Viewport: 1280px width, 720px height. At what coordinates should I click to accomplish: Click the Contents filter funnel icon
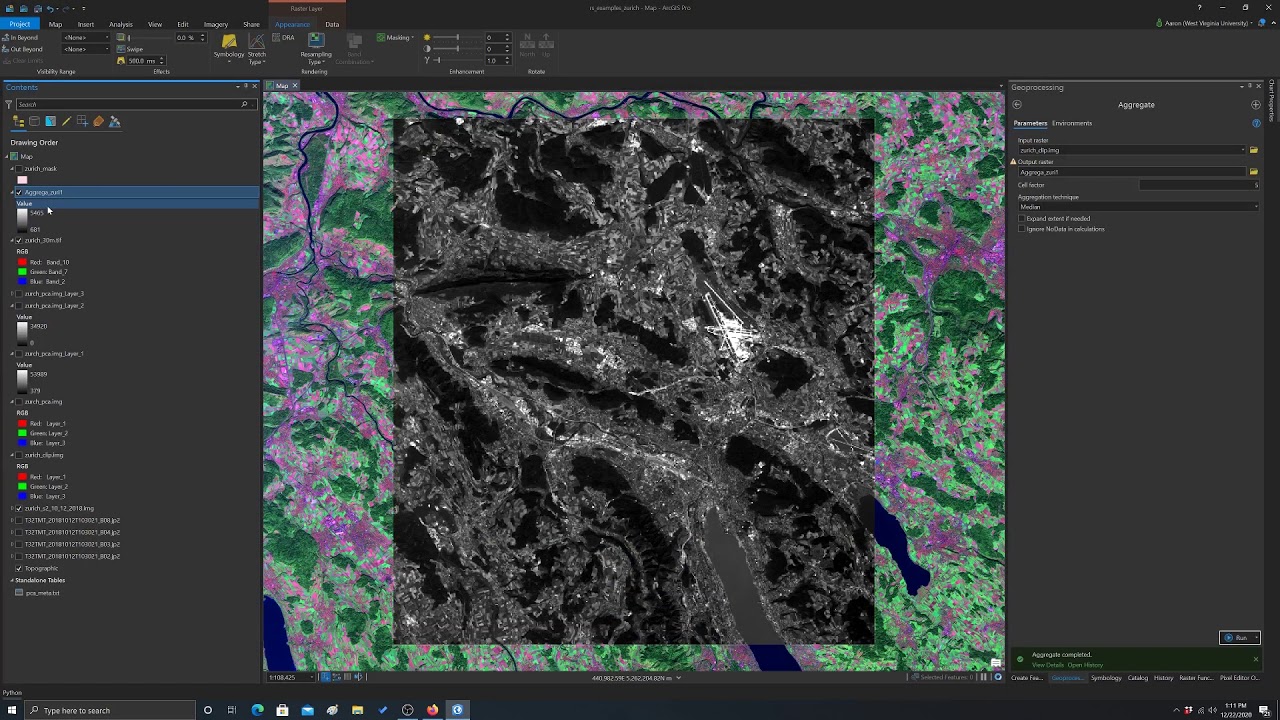(11, 104)
